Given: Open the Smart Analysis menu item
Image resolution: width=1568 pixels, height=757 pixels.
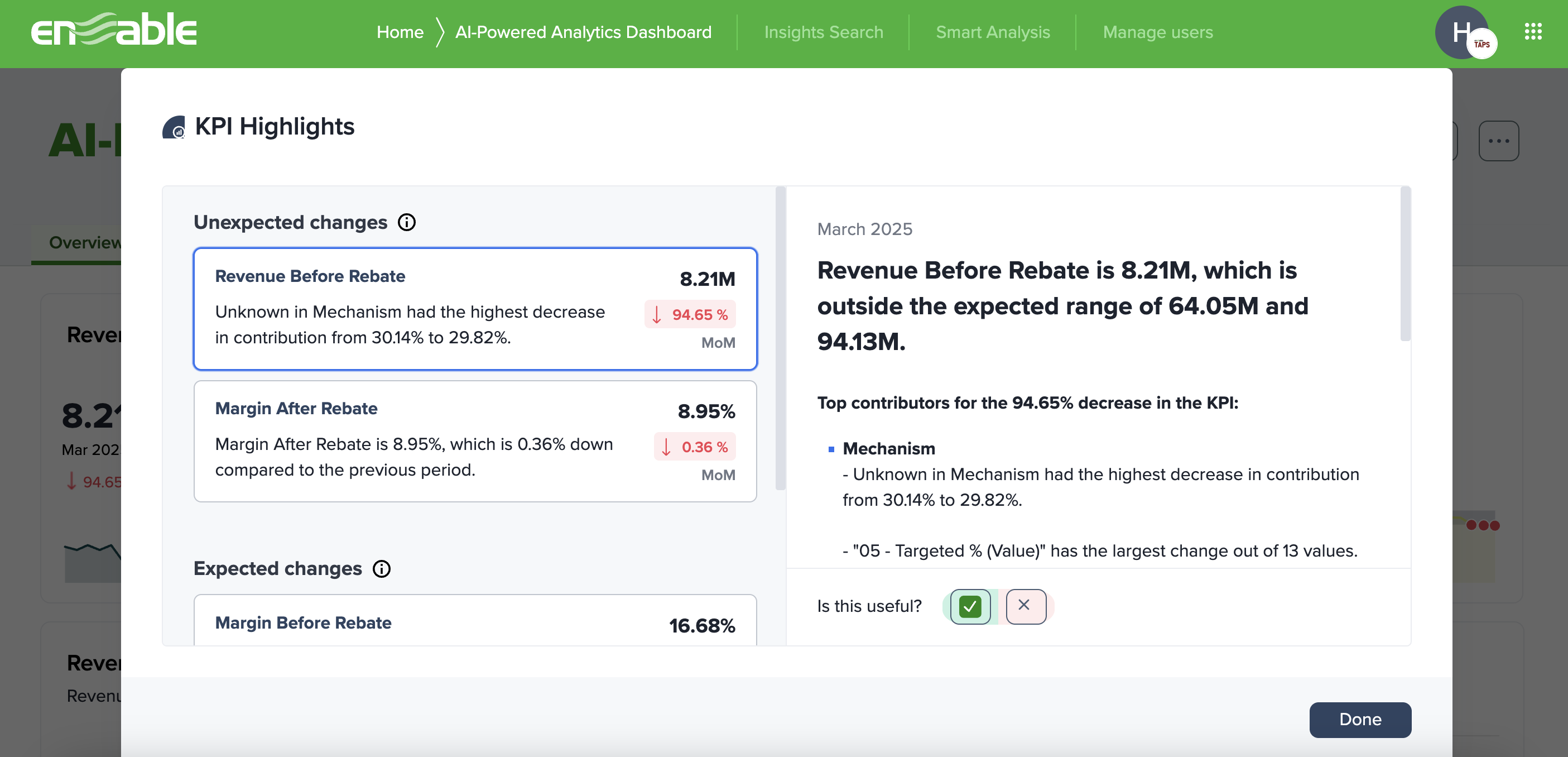Looking at the screenshot, I should tap(993, 32).
